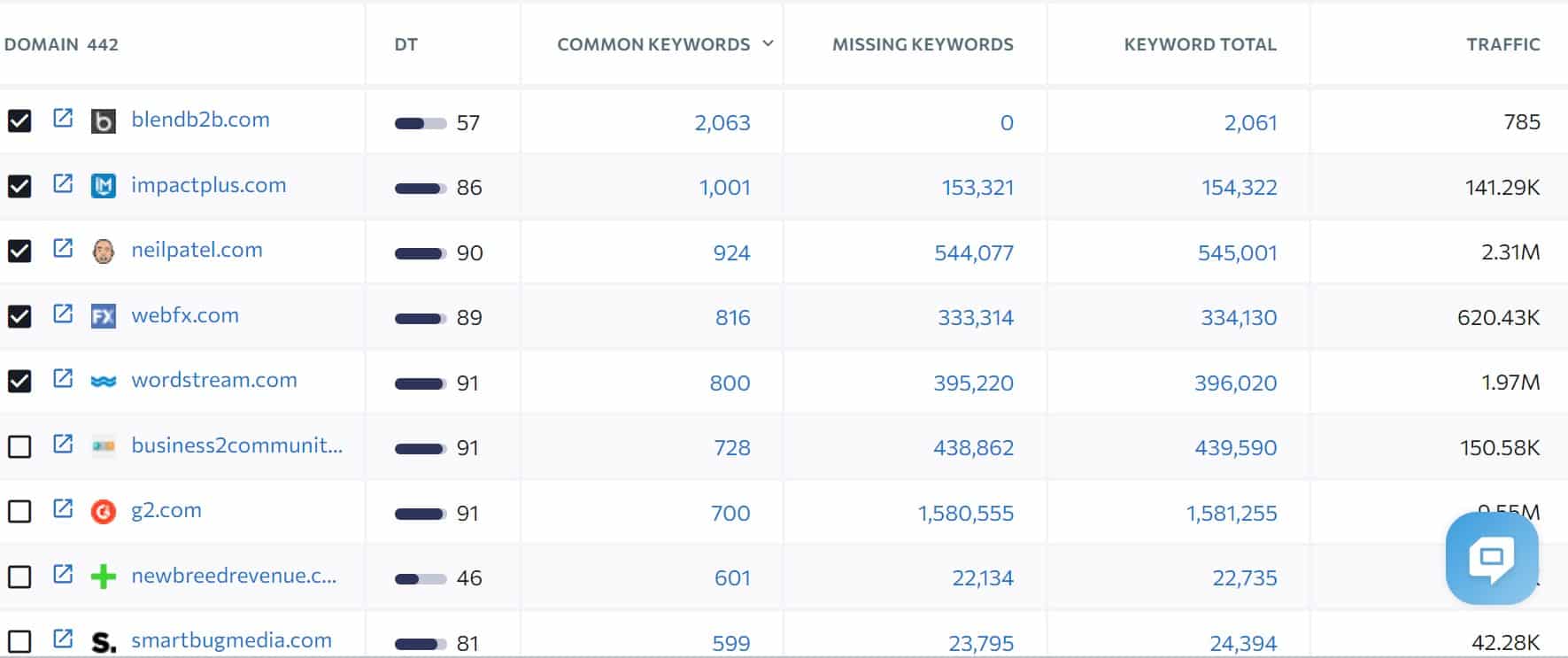1568x658 pixels.
Task: Click missing keywords value 1,580,555
Action: pos(966,514)
